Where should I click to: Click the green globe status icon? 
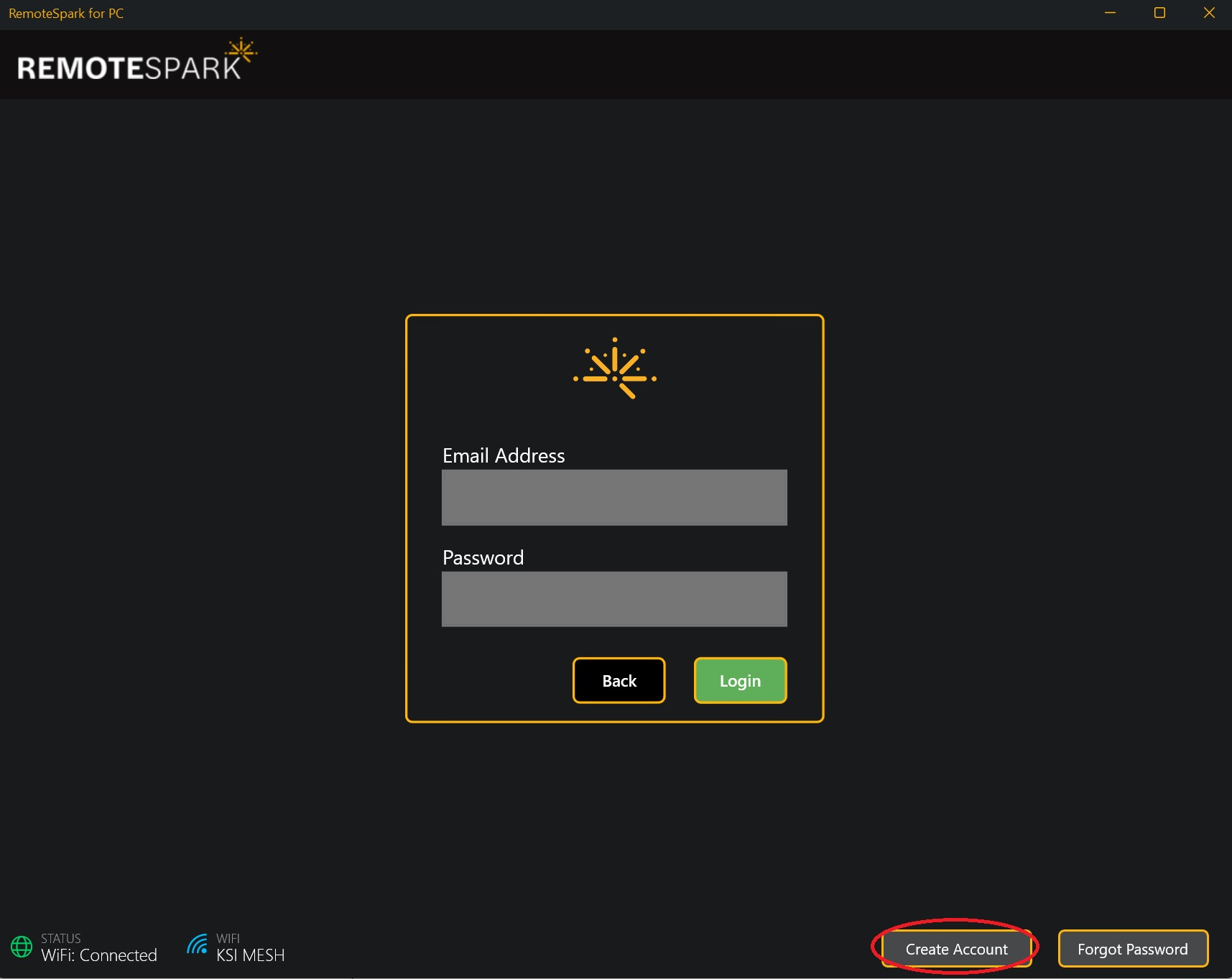tap(22, 947)
